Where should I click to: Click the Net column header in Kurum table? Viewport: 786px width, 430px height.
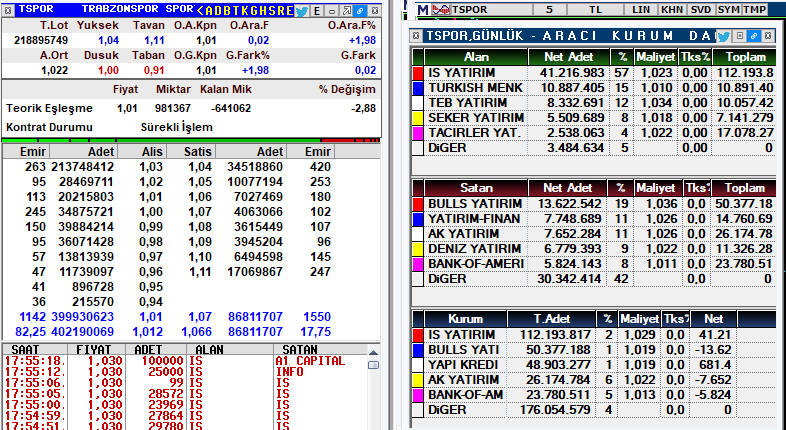click(x=713, y=319)
